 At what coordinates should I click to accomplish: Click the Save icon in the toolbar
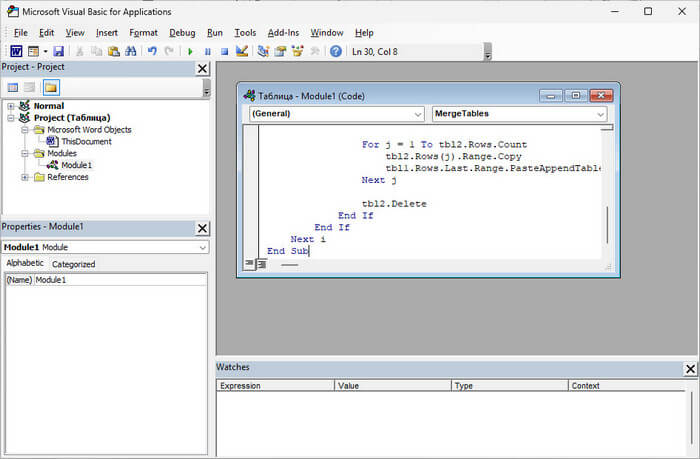[58, 51]
